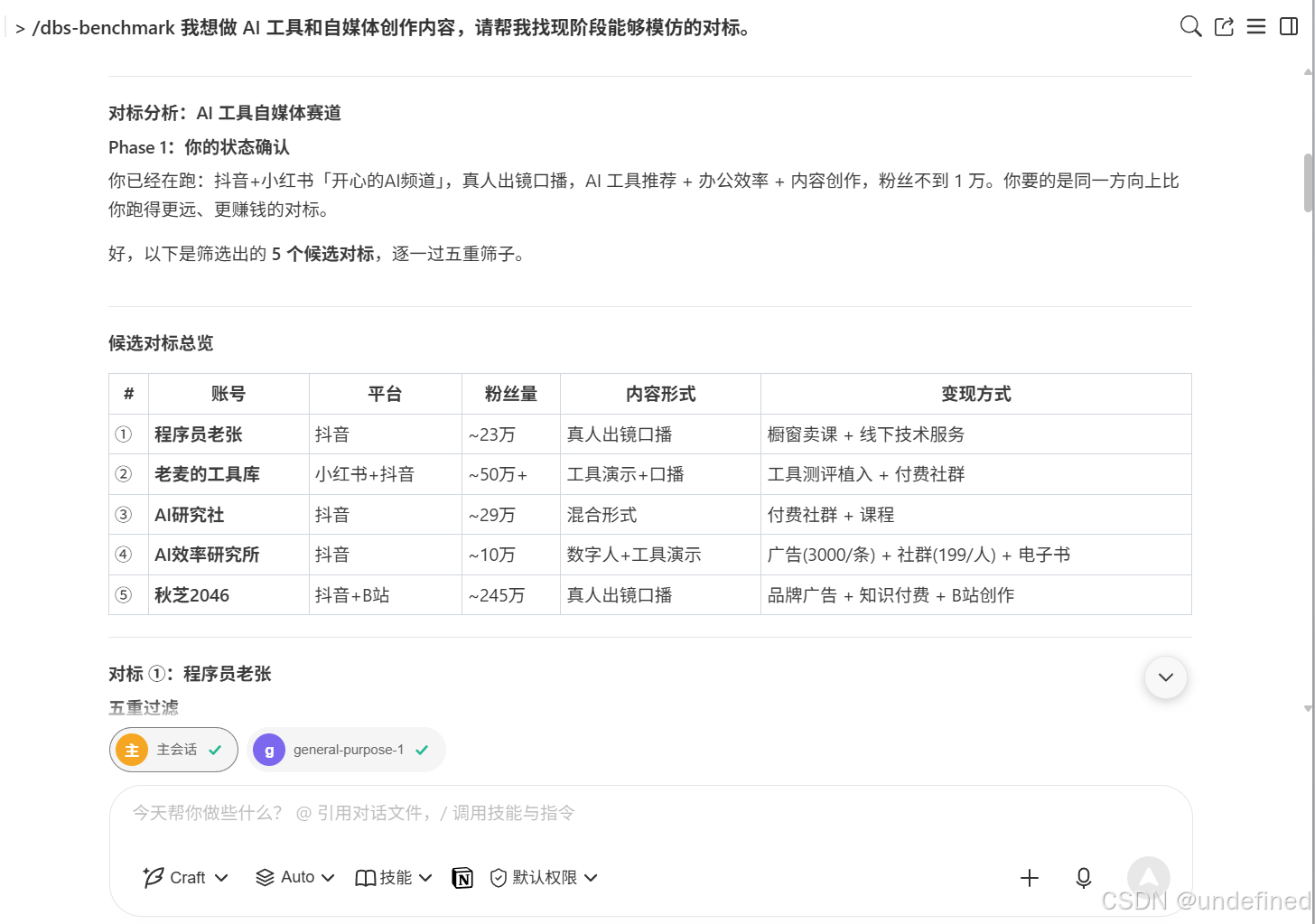1315x924 pixels.
Task: Click the 粉丝量 column header
Action: pyautogui.click(x=511, y=394)
